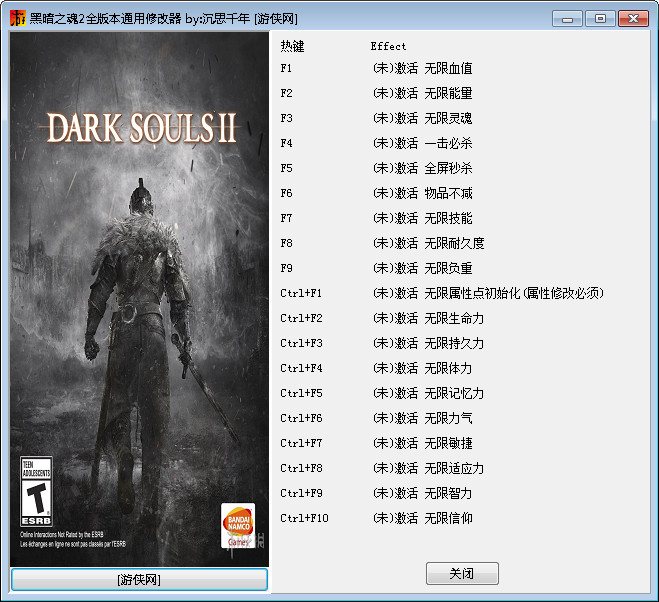Select the 全屏秒杀 effect text
Image resolution: width=659 pixels, height=602 pixels.
point(448,168)
